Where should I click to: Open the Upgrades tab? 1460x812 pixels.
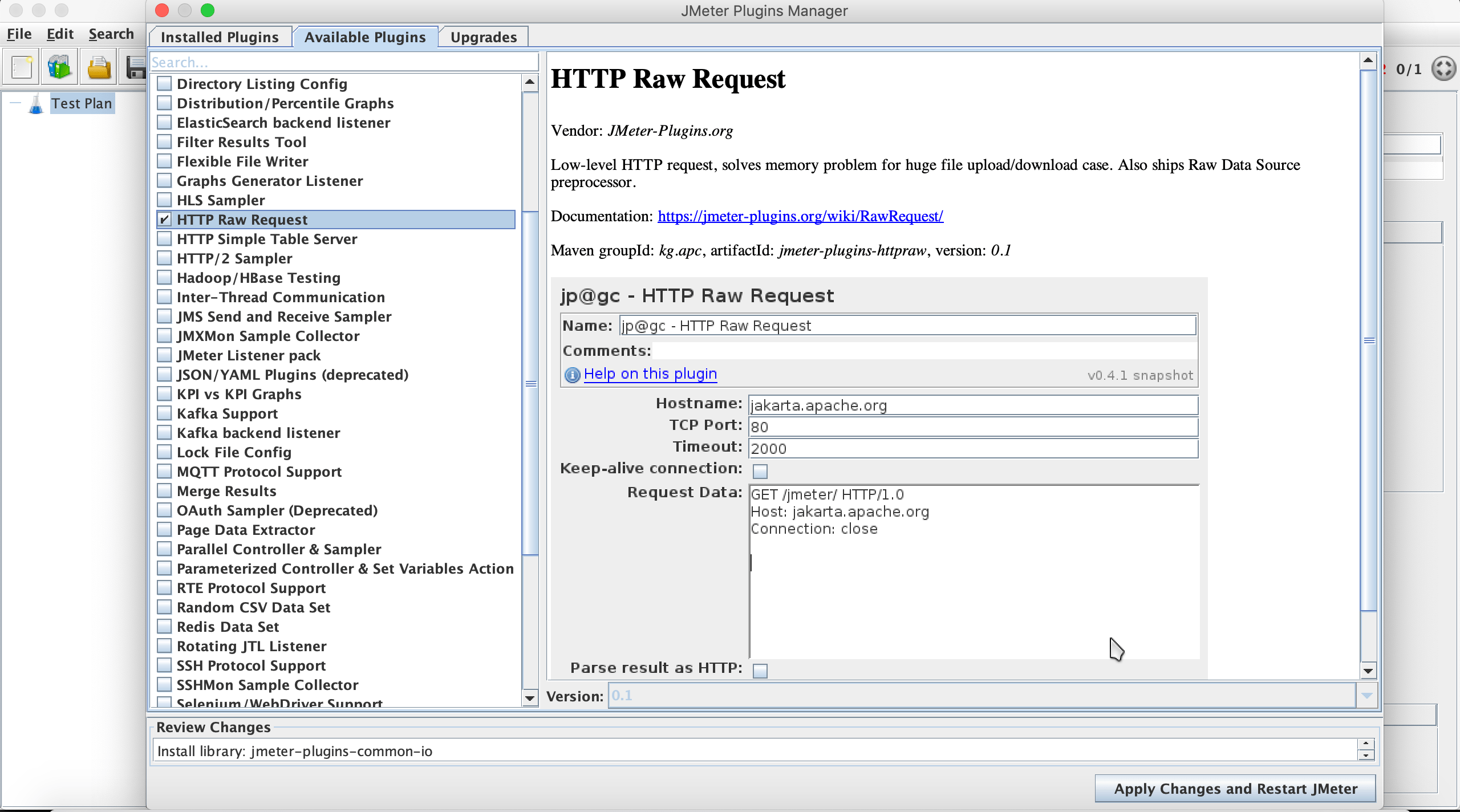pos(483,37)
